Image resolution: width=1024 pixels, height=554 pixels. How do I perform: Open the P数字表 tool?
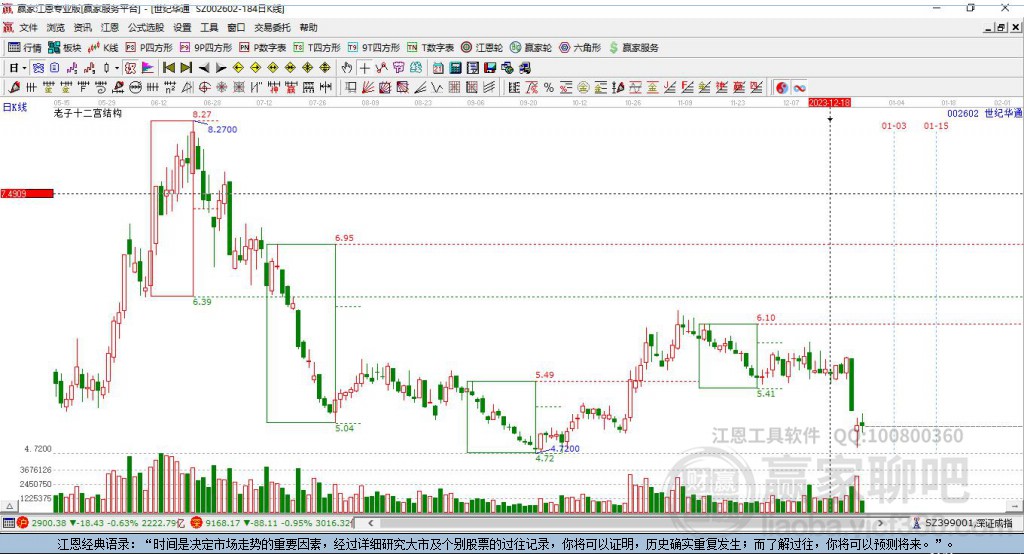[x=262, y=48]
